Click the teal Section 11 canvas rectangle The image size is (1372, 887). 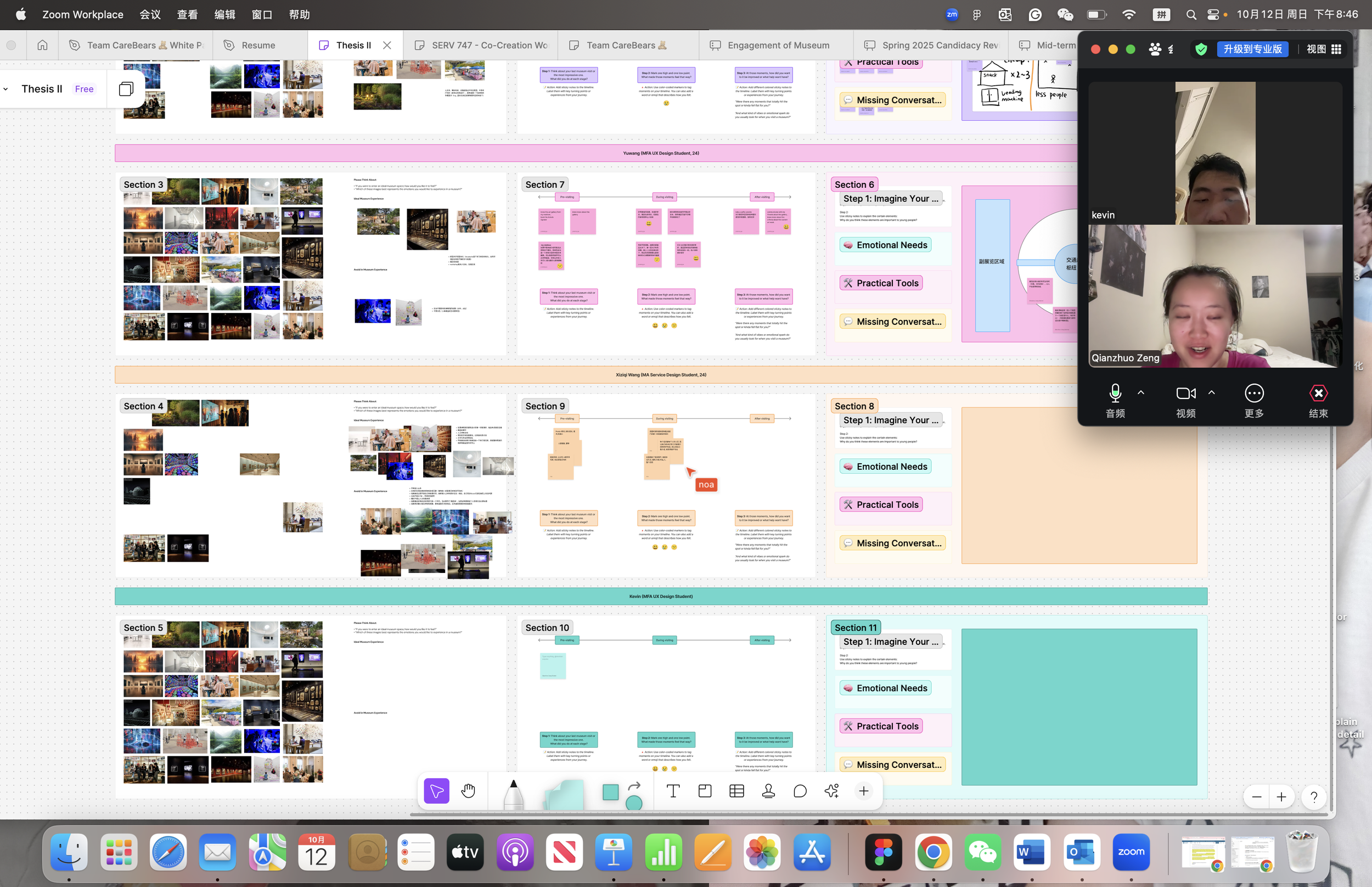tap(1078, 707)
